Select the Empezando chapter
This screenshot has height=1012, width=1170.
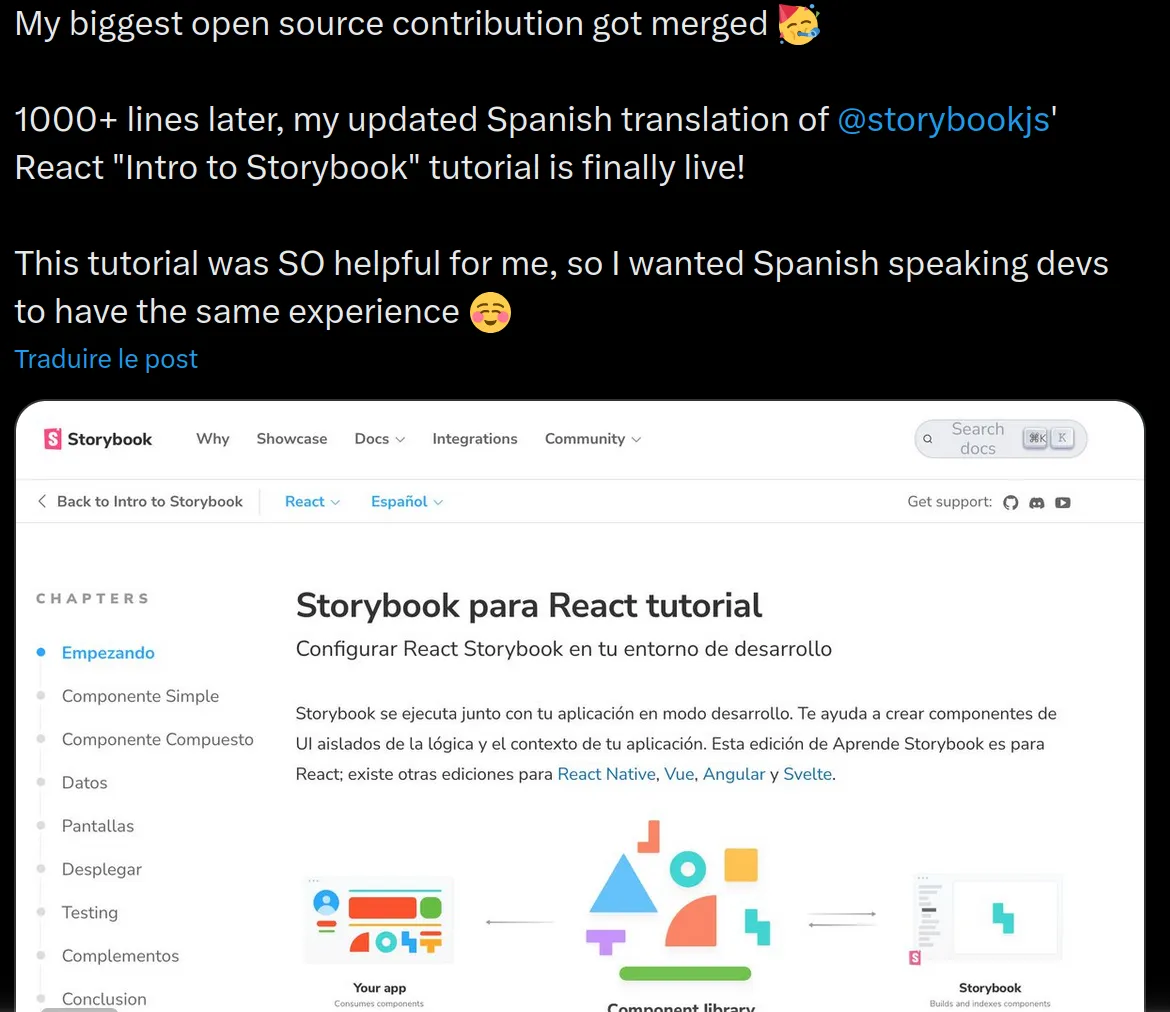click(108, 653)
